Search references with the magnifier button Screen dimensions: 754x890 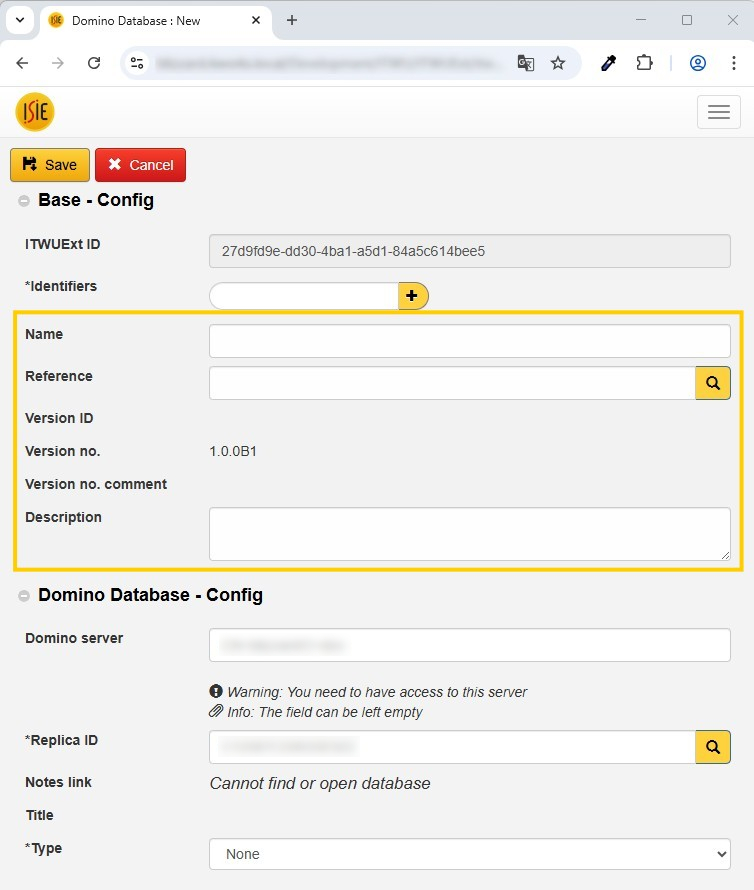pyautogui.click(x=713, y=383)
